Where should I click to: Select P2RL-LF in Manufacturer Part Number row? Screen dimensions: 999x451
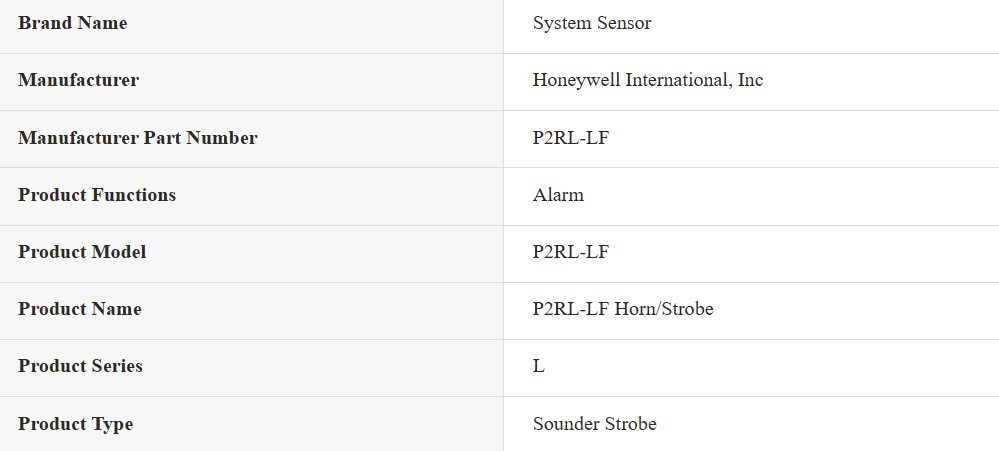click(571, 138)
